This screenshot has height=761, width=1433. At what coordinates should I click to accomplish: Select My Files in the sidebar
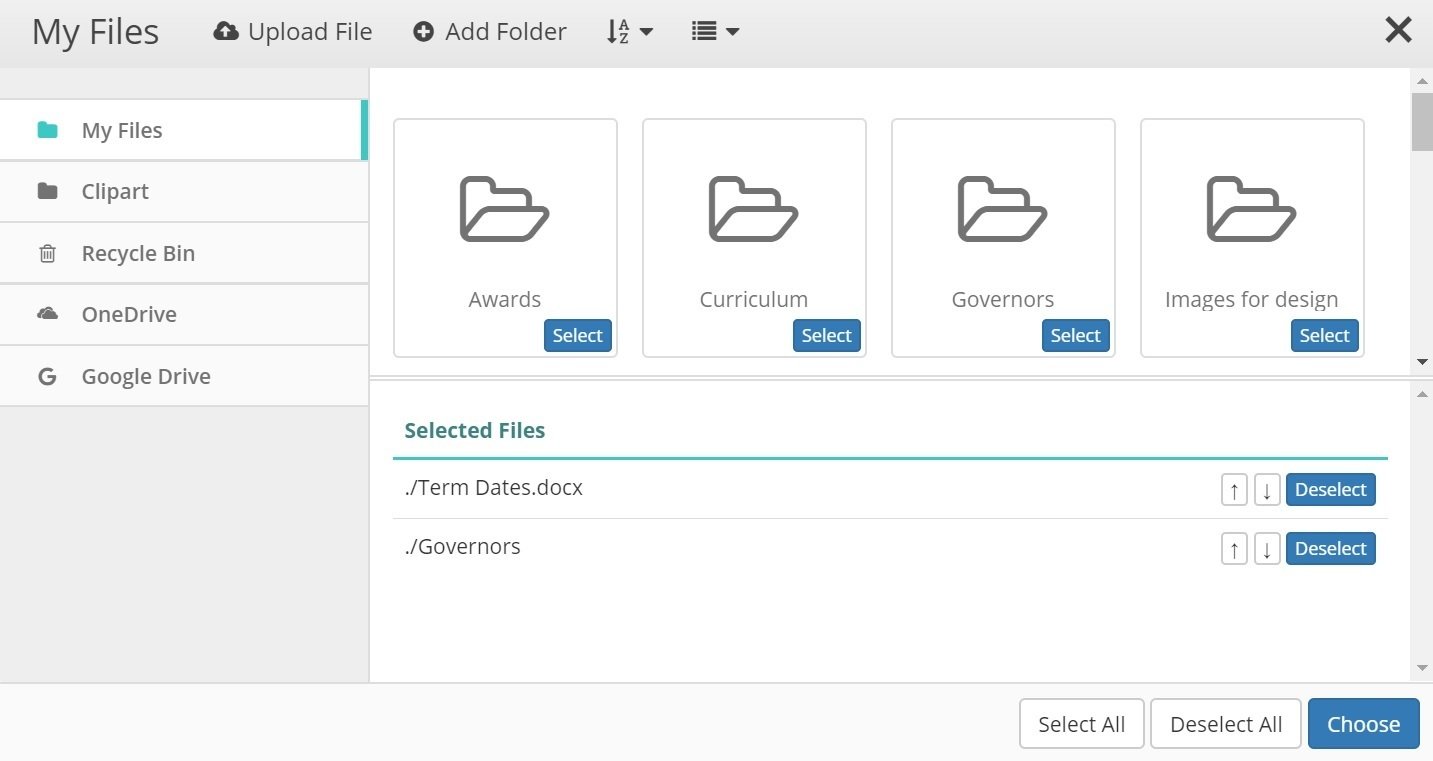click(183, 130)
